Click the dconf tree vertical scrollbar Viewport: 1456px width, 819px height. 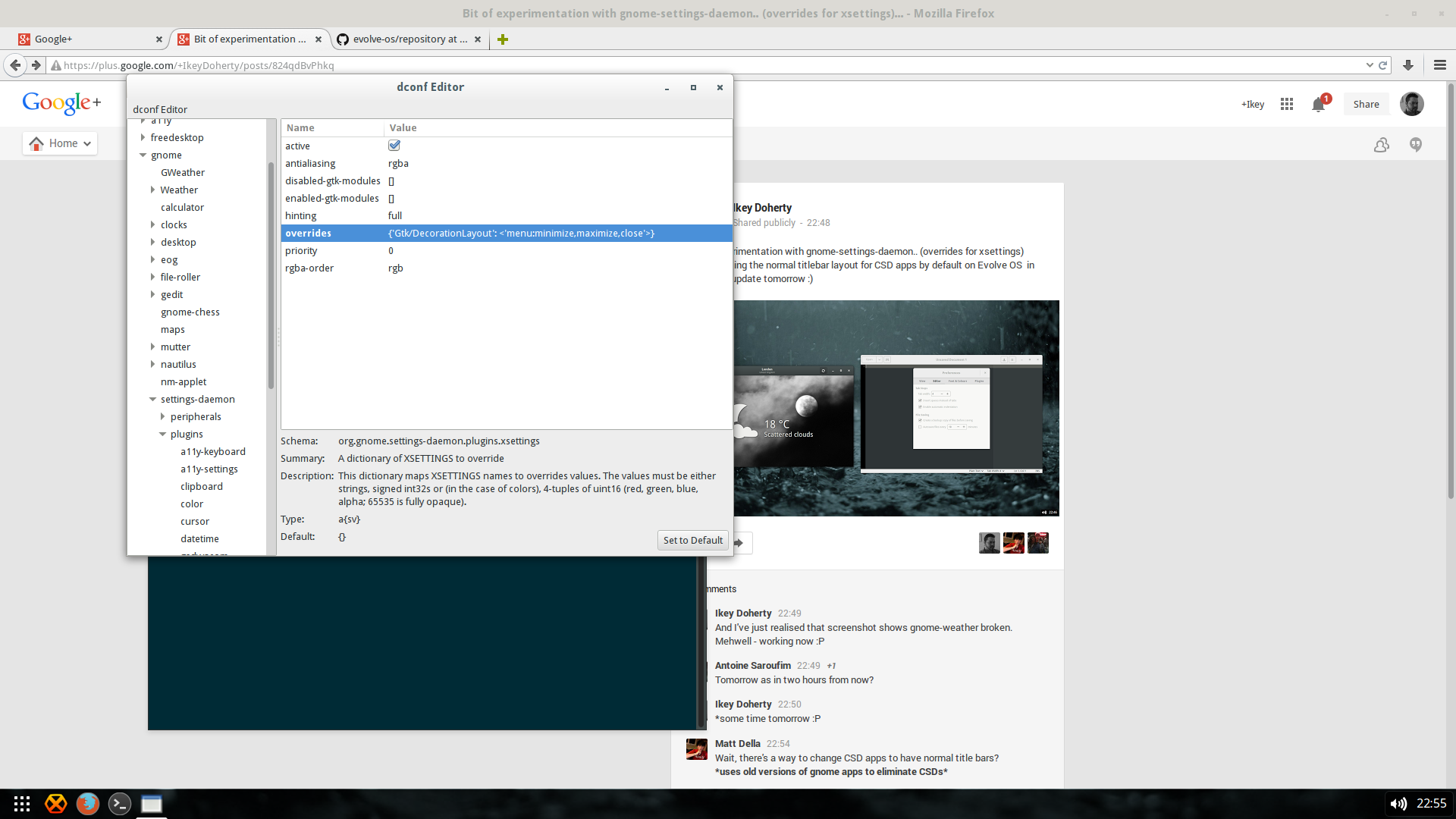[x=271, y=275]
